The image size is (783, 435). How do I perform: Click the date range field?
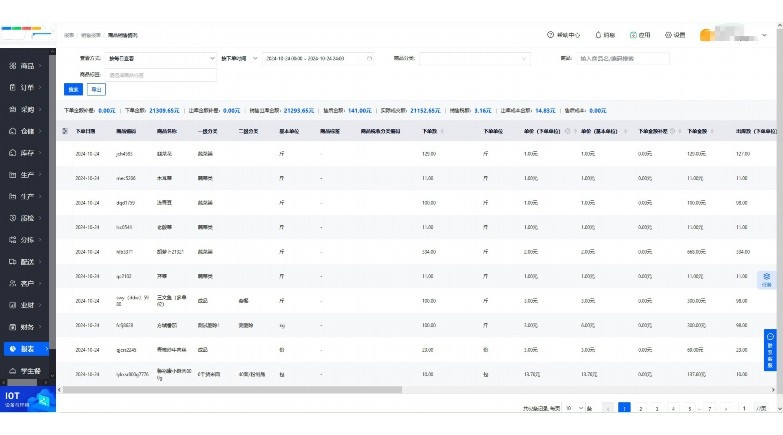(x=318, y=58)
